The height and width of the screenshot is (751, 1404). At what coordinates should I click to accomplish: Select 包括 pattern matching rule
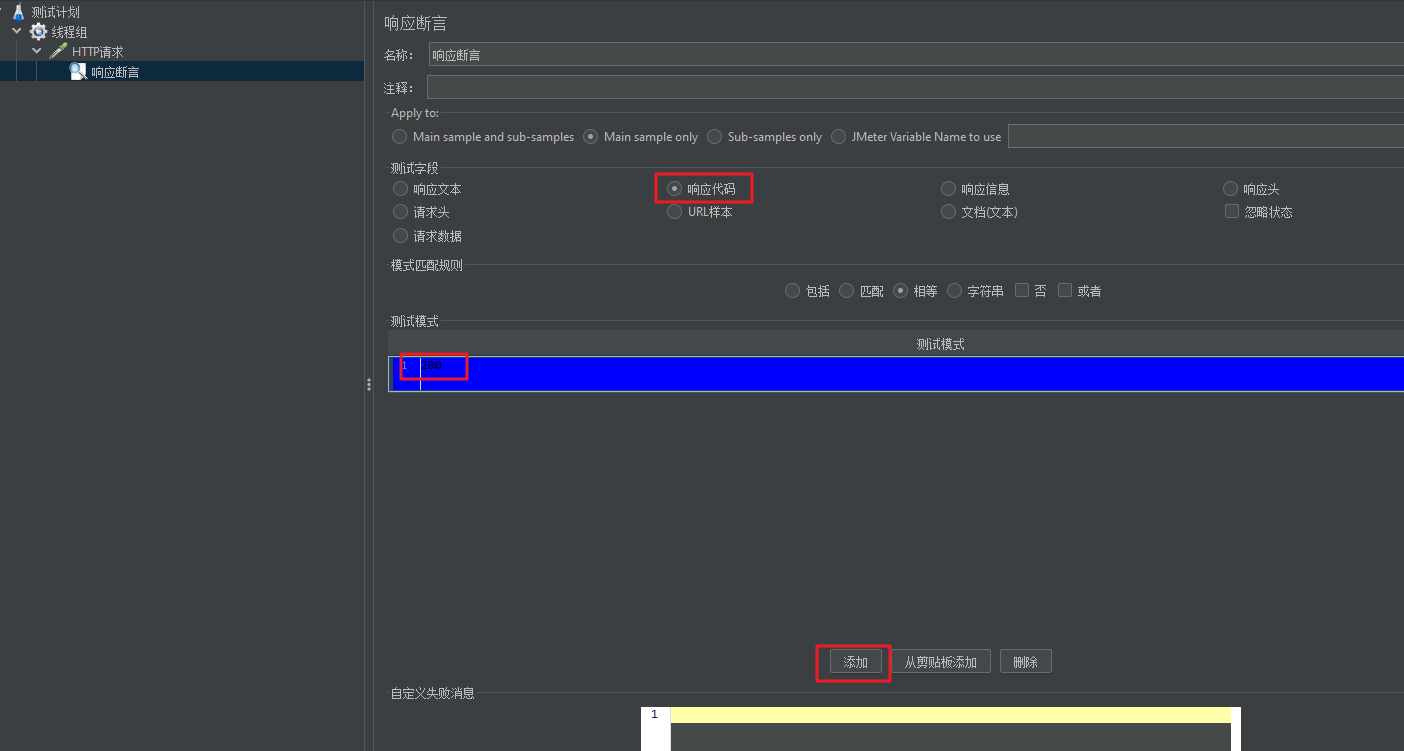point(808,291)
